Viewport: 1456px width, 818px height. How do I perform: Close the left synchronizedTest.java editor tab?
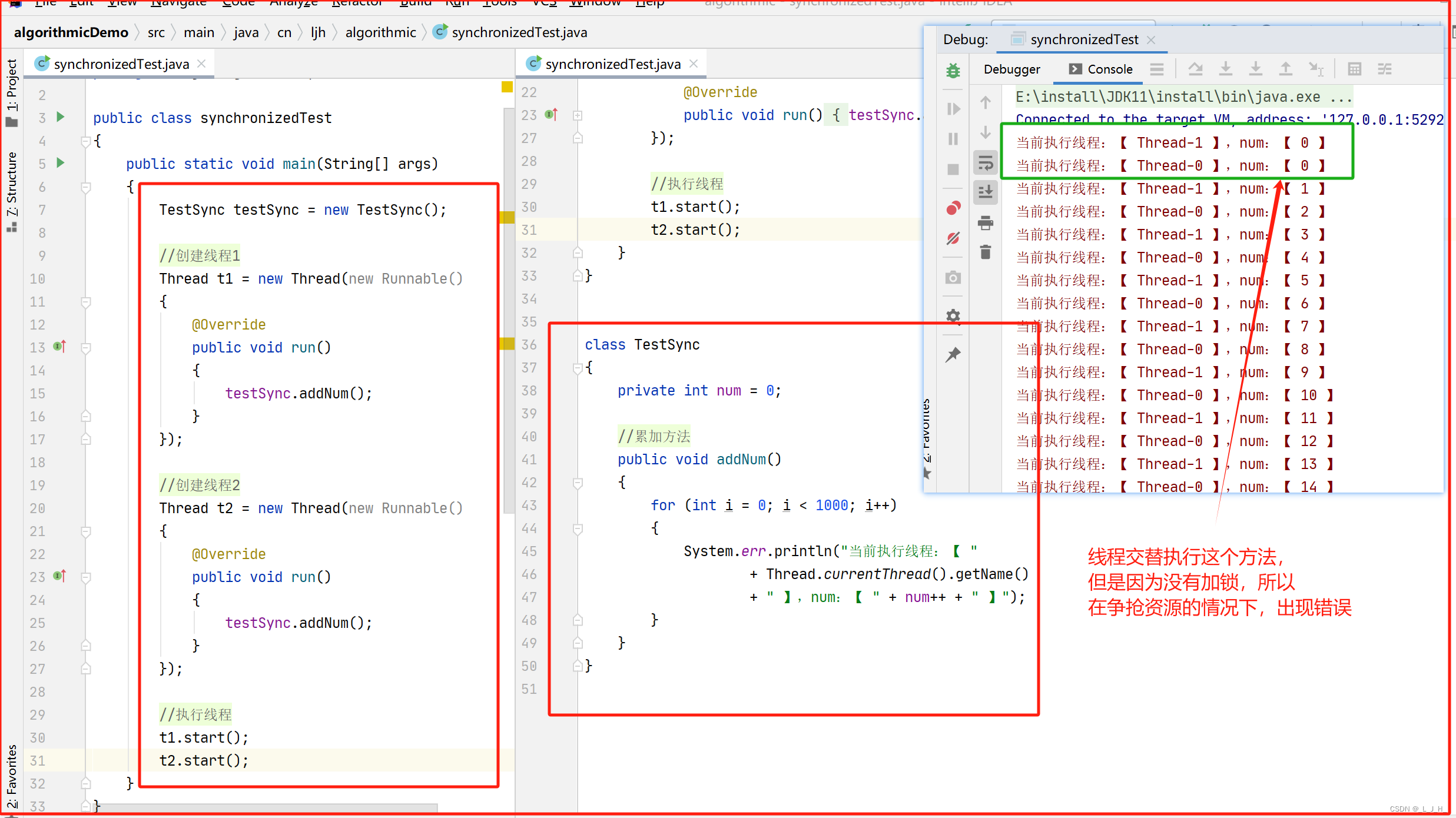[x=202, y=64]
